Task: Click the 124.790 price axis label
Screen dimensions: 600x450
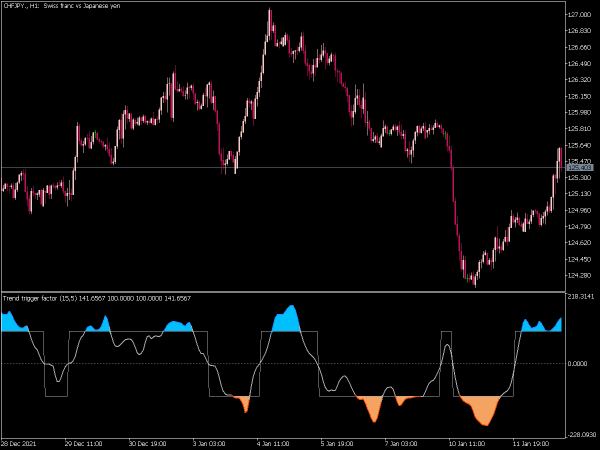Action: [580, 226]
